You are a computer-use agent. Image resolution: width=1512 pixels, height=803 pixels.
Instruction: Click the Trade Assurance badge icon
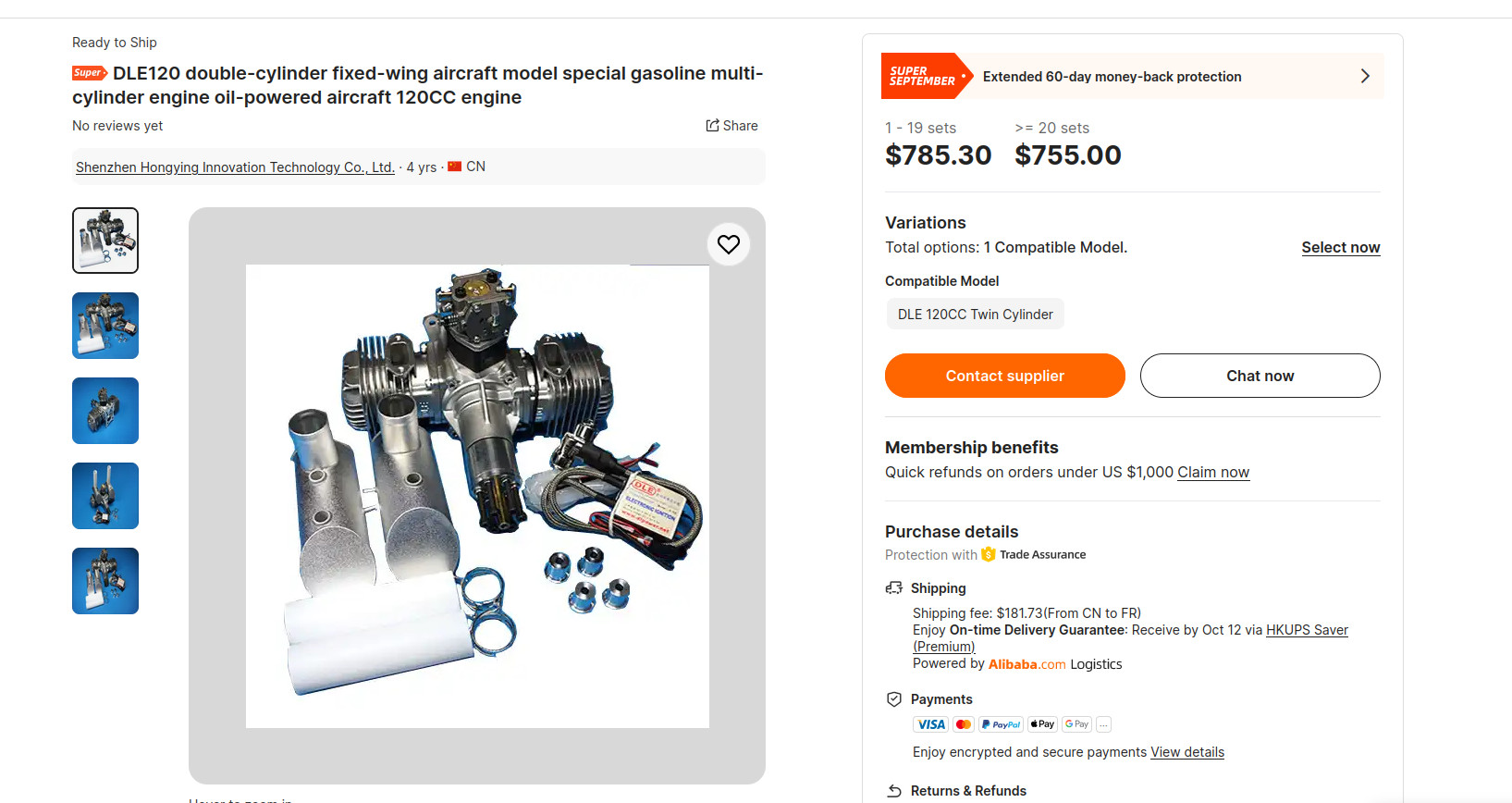pyautogui.click(x=988, y=554)
